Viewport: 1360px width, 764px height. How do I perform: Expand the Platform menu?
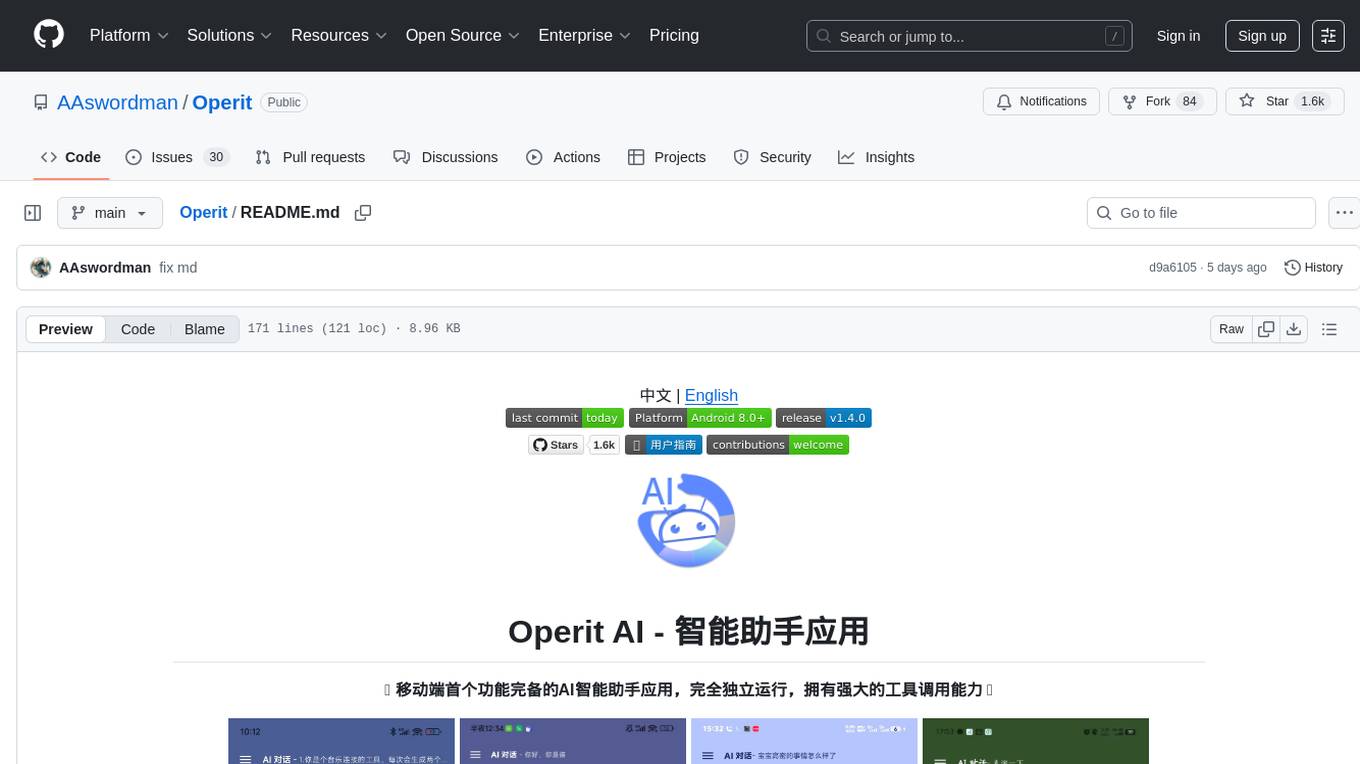(x=129, y=35)
